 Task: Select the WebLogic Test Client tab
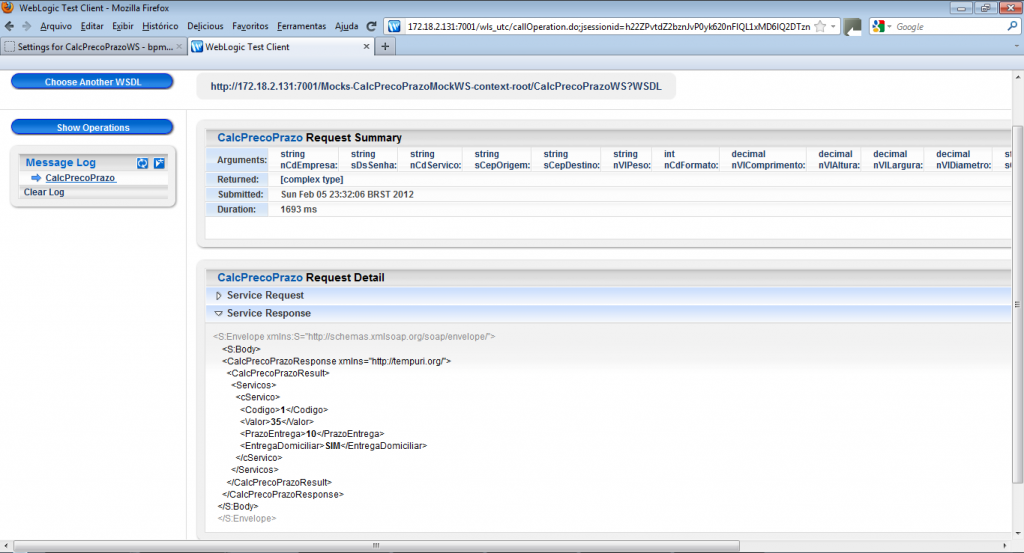(x=281, y=47)
